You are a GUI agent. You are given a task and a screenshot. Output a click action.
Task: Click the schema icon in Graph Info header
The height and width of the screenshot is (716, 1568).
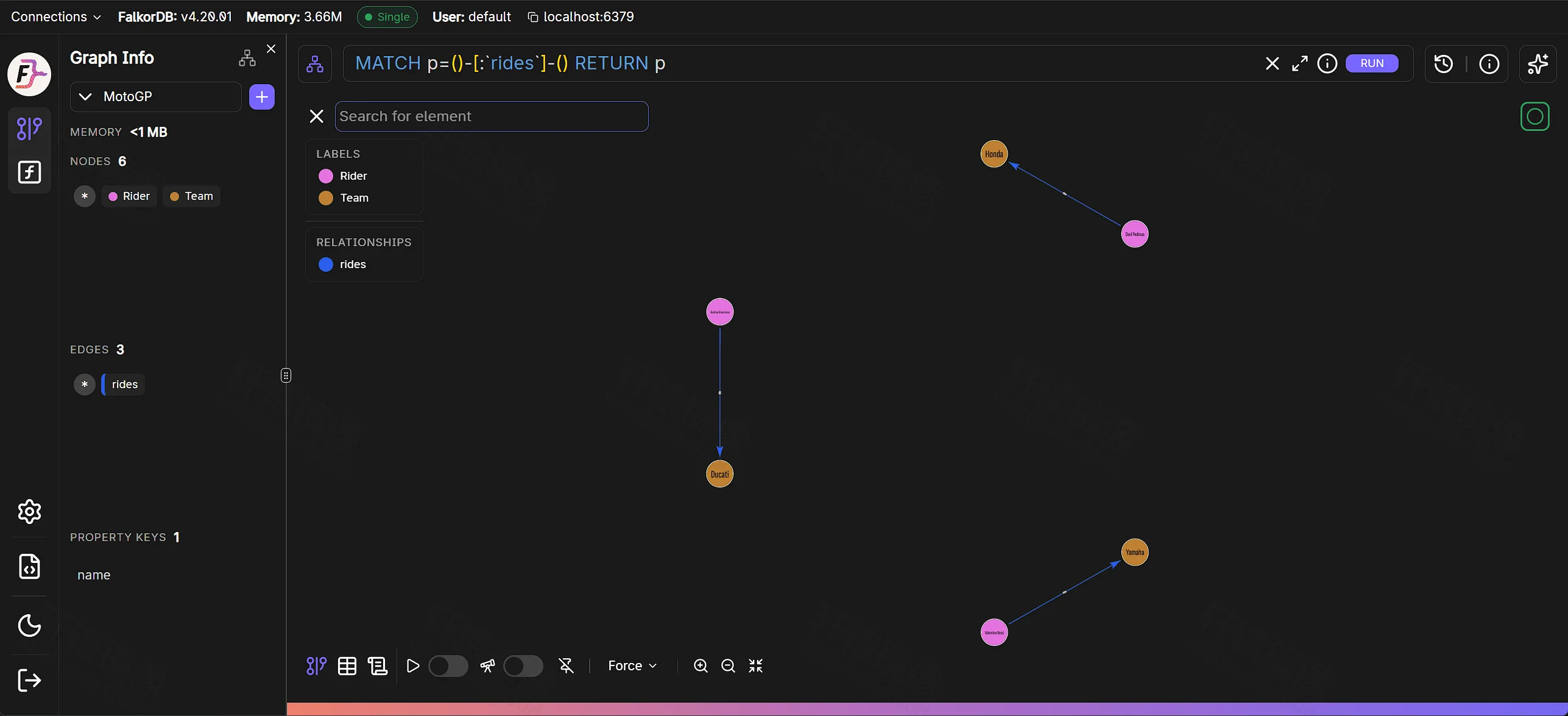[247, 58]
